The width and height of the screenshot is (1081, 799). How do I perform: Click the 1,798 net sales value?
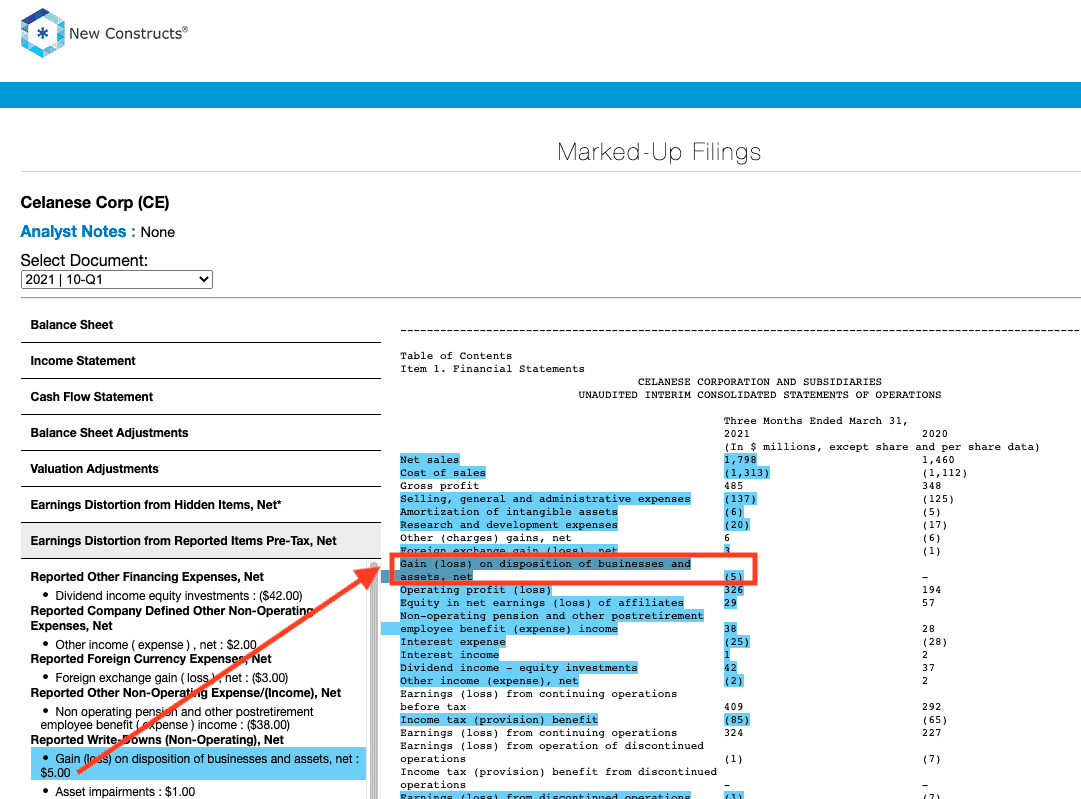(740, 460)
